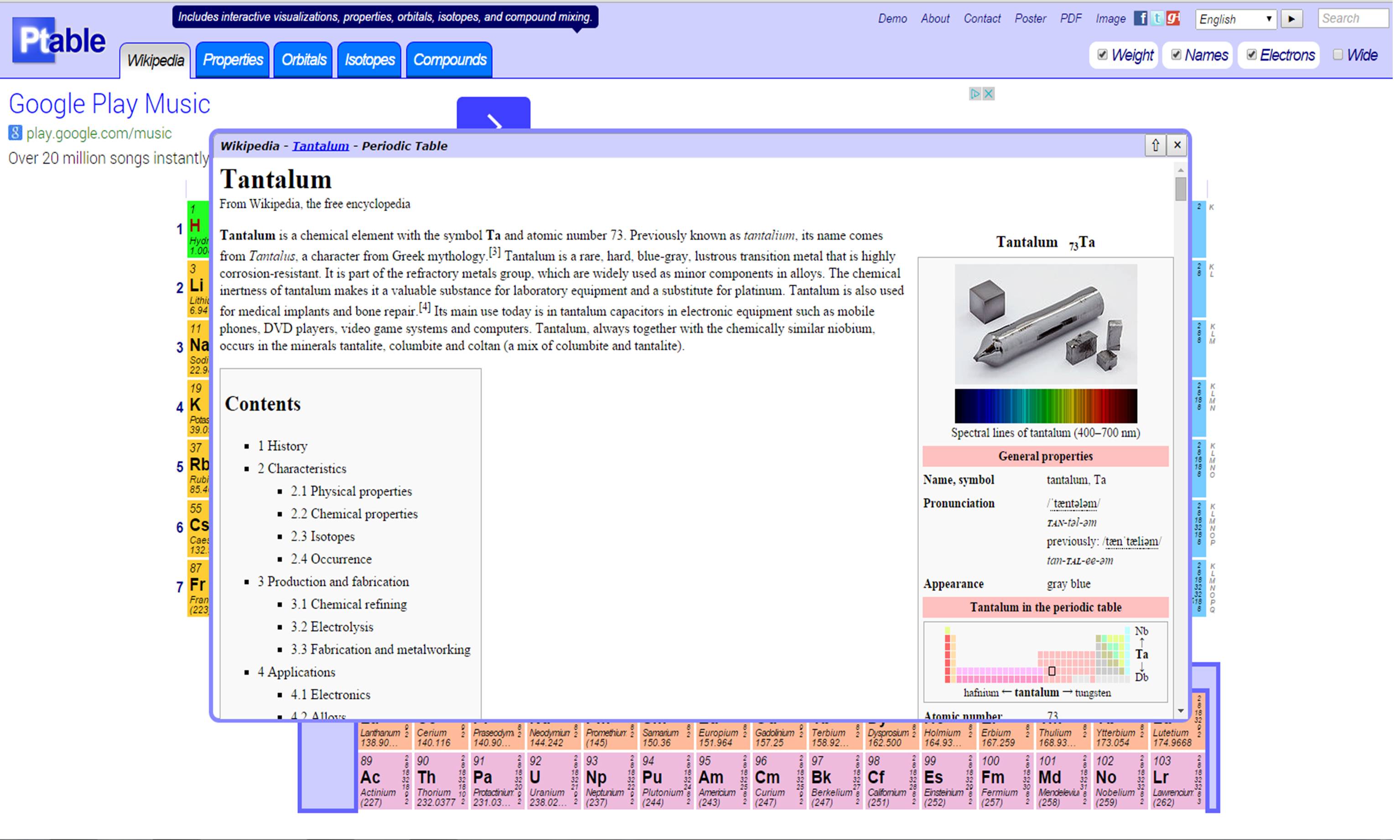The image size is (1400, 840).
Task: Open the Facebook share icon
Action: [x=1141, y=18]
